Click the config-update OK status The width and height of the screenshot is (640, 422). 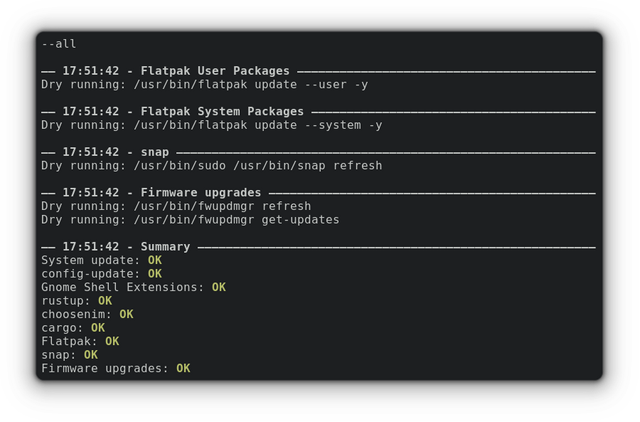coord(155,273)
